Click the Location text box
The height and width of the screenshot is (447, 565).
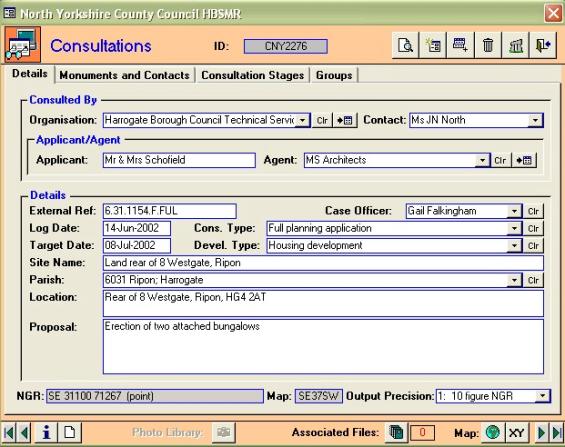click(x=323, y=304)
